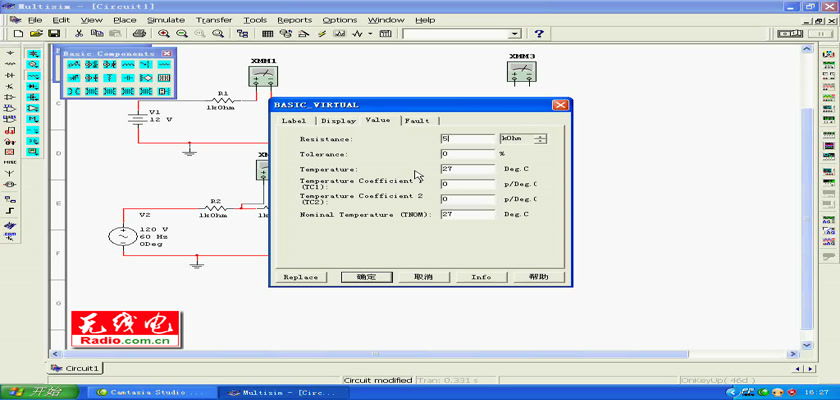Open the Simulate menu
Screen dimensions: 840x400
166,20
